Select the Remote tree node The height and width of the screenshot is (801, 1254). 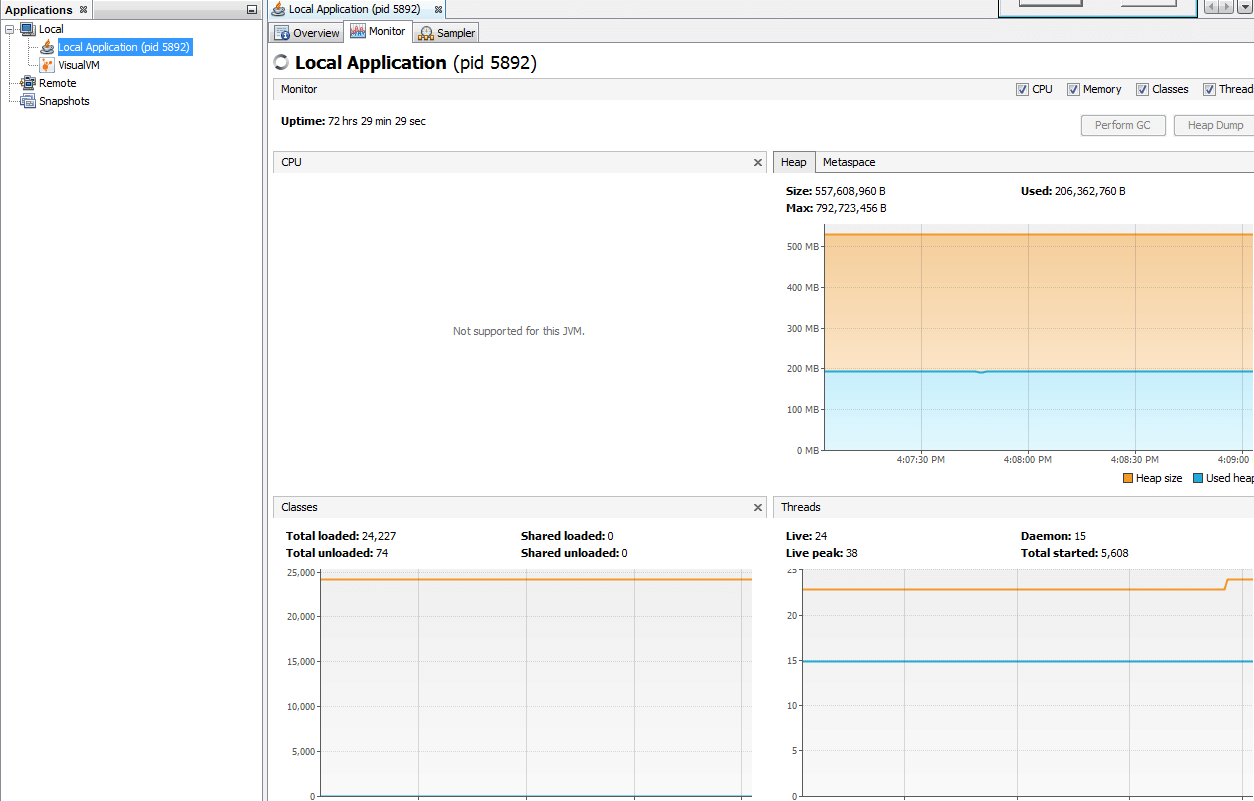coord(57,83)
